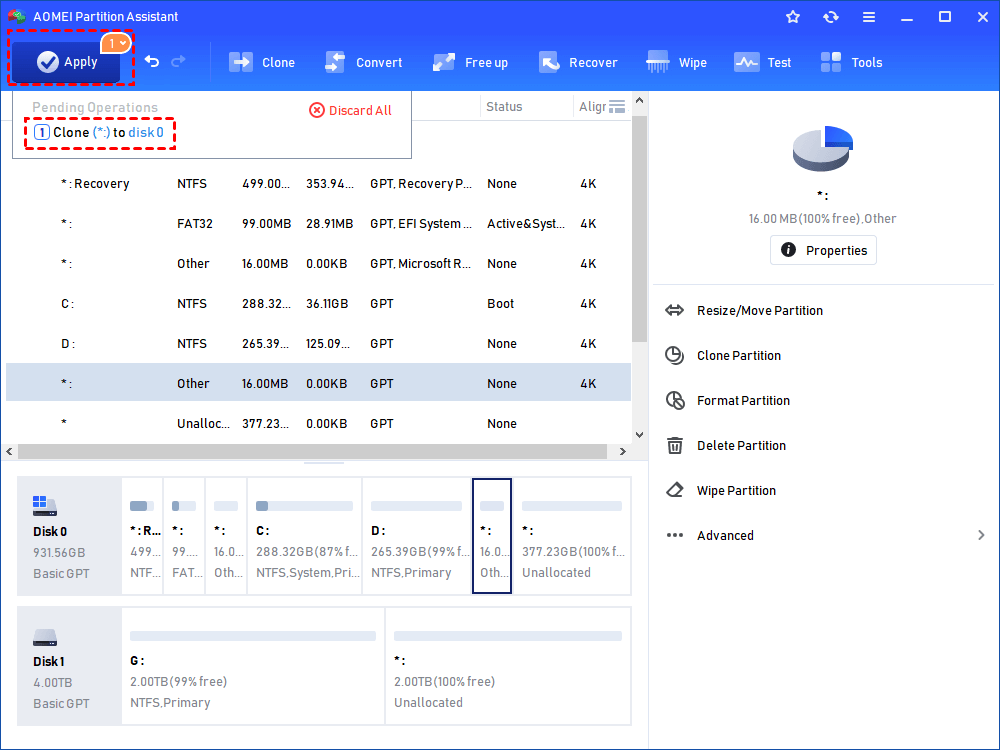Select the Recovery NTFS partition row
The width and height of the screenshot is (1000, 750).
pos(318,184)
